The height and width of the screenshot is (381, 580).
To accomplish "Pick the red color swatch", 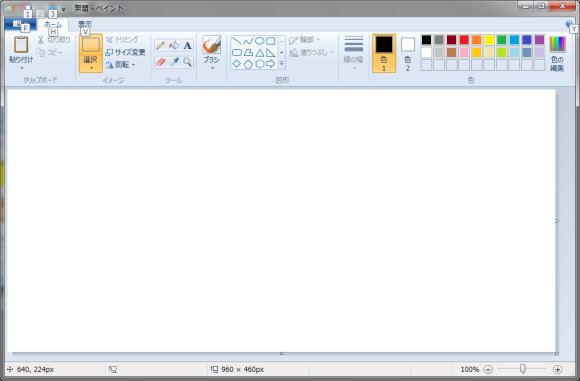I will coord(464,40).
